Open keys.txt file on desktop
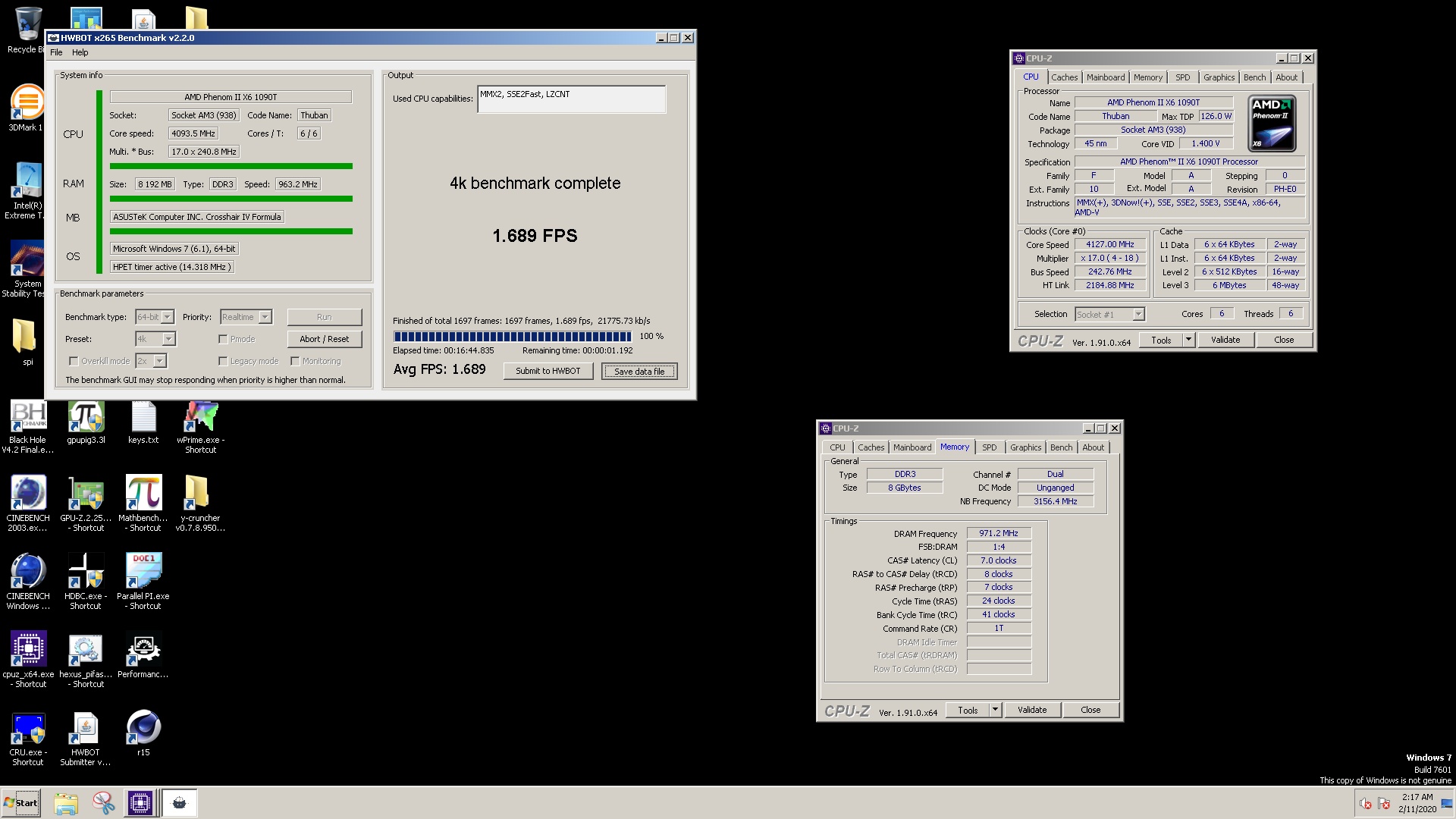The height and width of the screenshot is (819, 1456). (143, 422)
